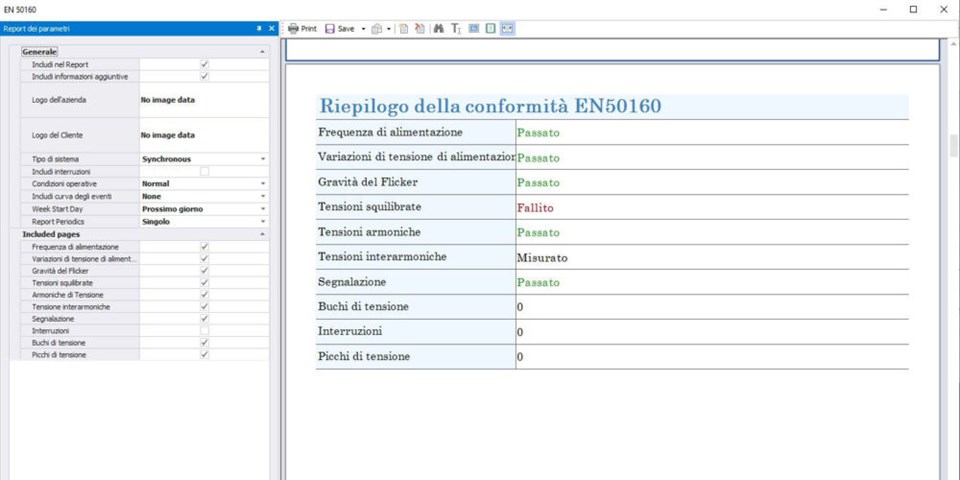
Task: Collapse the Generale section
Action: (262, 51)
